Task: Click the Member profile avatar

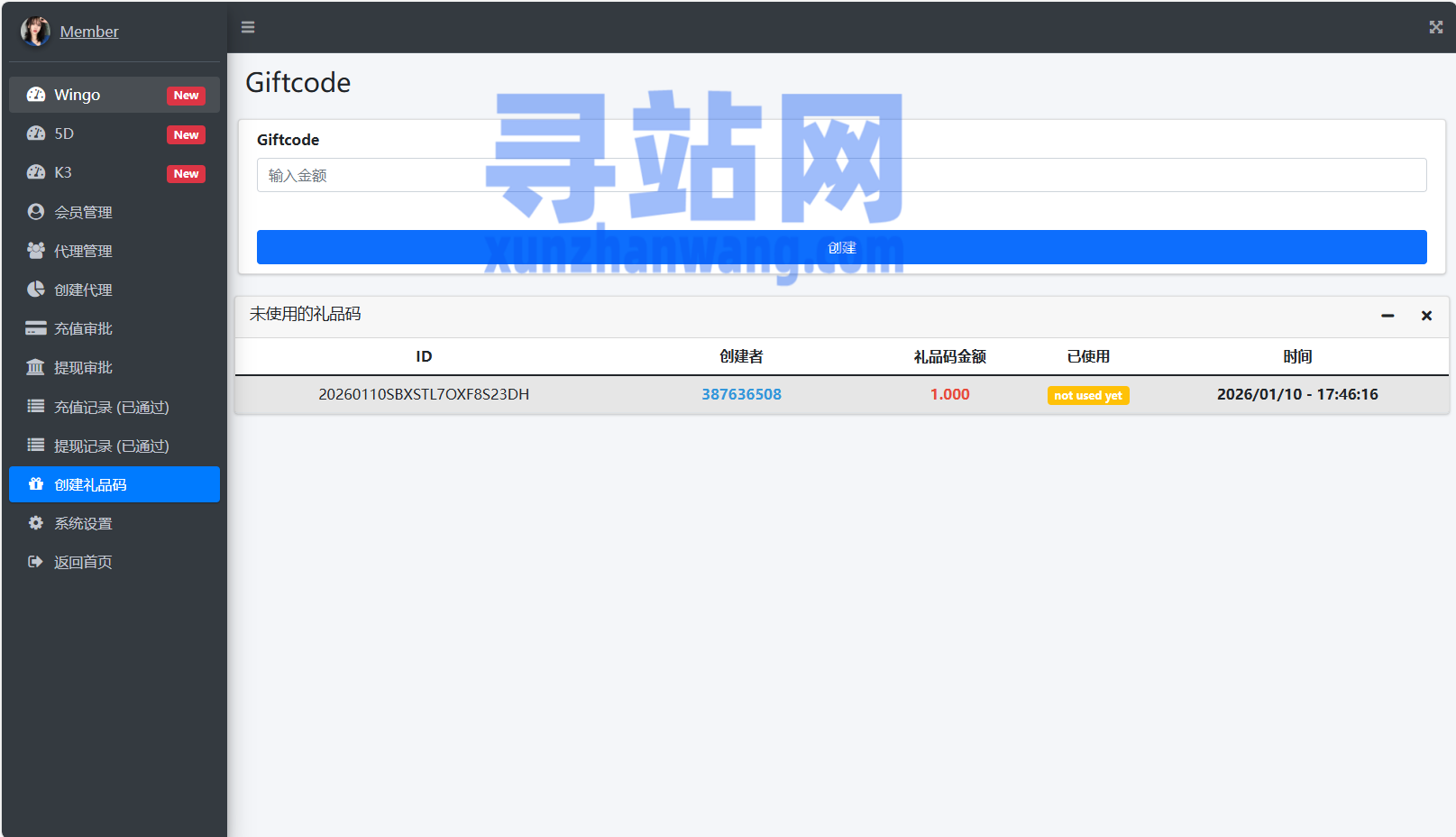Action: point(35,31)
